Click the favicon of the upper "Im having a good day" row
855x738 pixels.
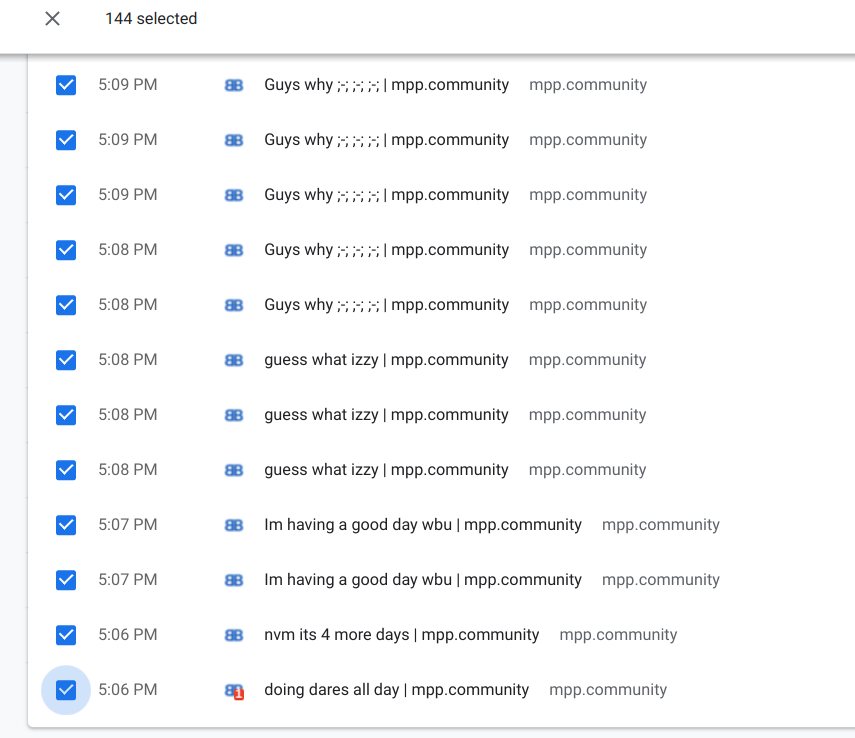pyautogui.click(x=234, y=525)
